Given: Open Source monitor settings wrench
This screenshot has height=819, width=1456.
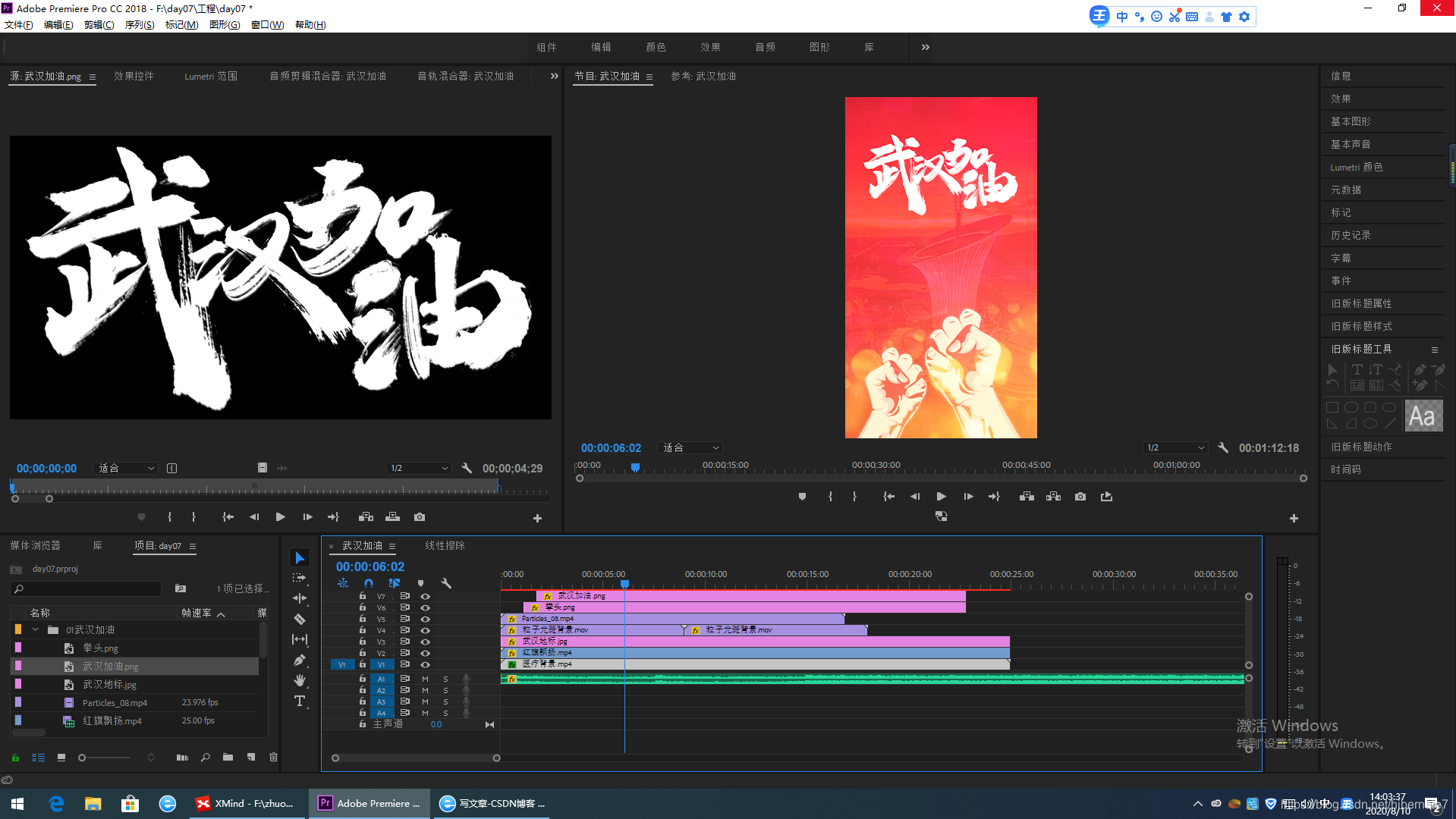Looking at the screenshot, I should (467, 468).
